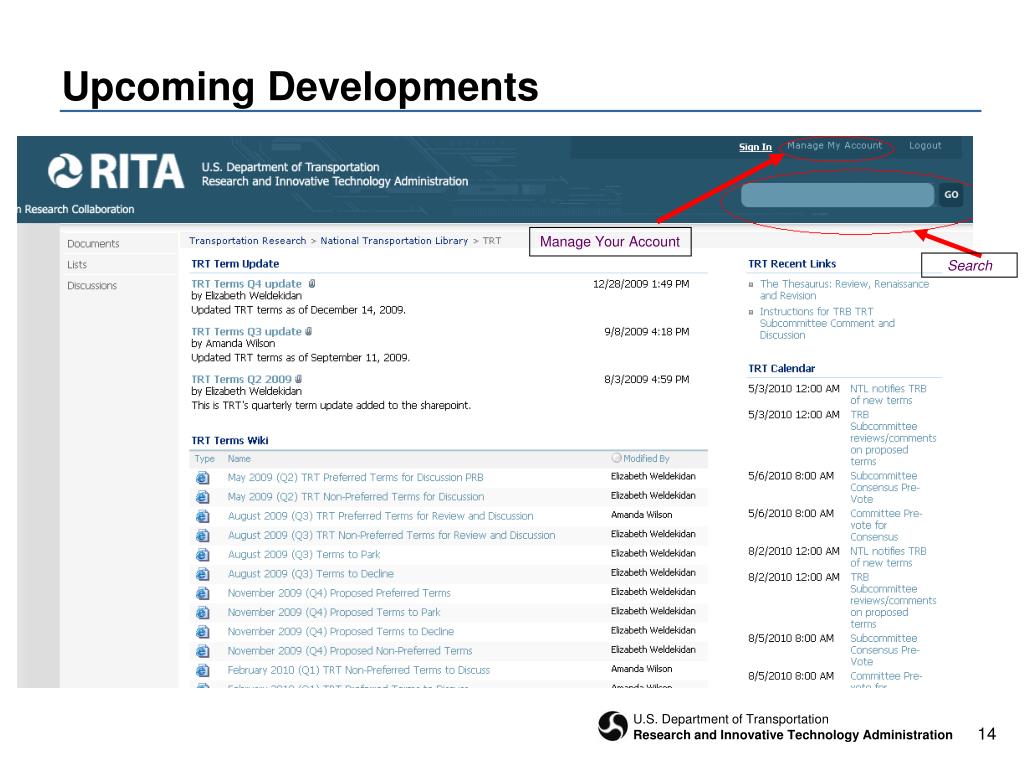Viewport: 1024px width, 768px height.
Task: Open November 2009 (Q4) Proposed Preferred Terms
Action: coord(339,593)
